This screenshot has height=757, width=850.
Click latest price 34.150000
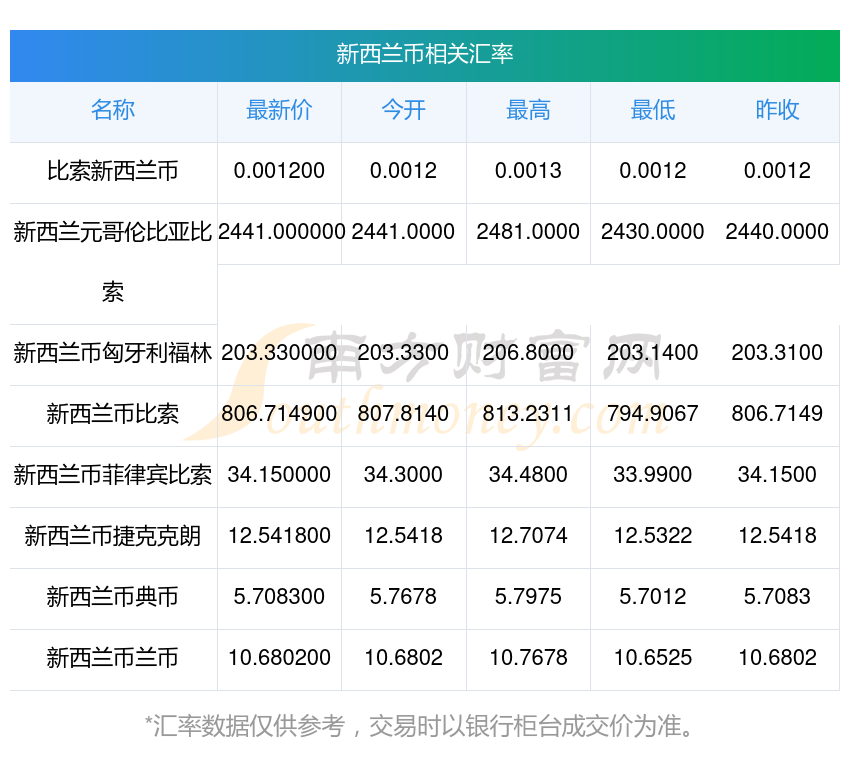pos(279,475)
